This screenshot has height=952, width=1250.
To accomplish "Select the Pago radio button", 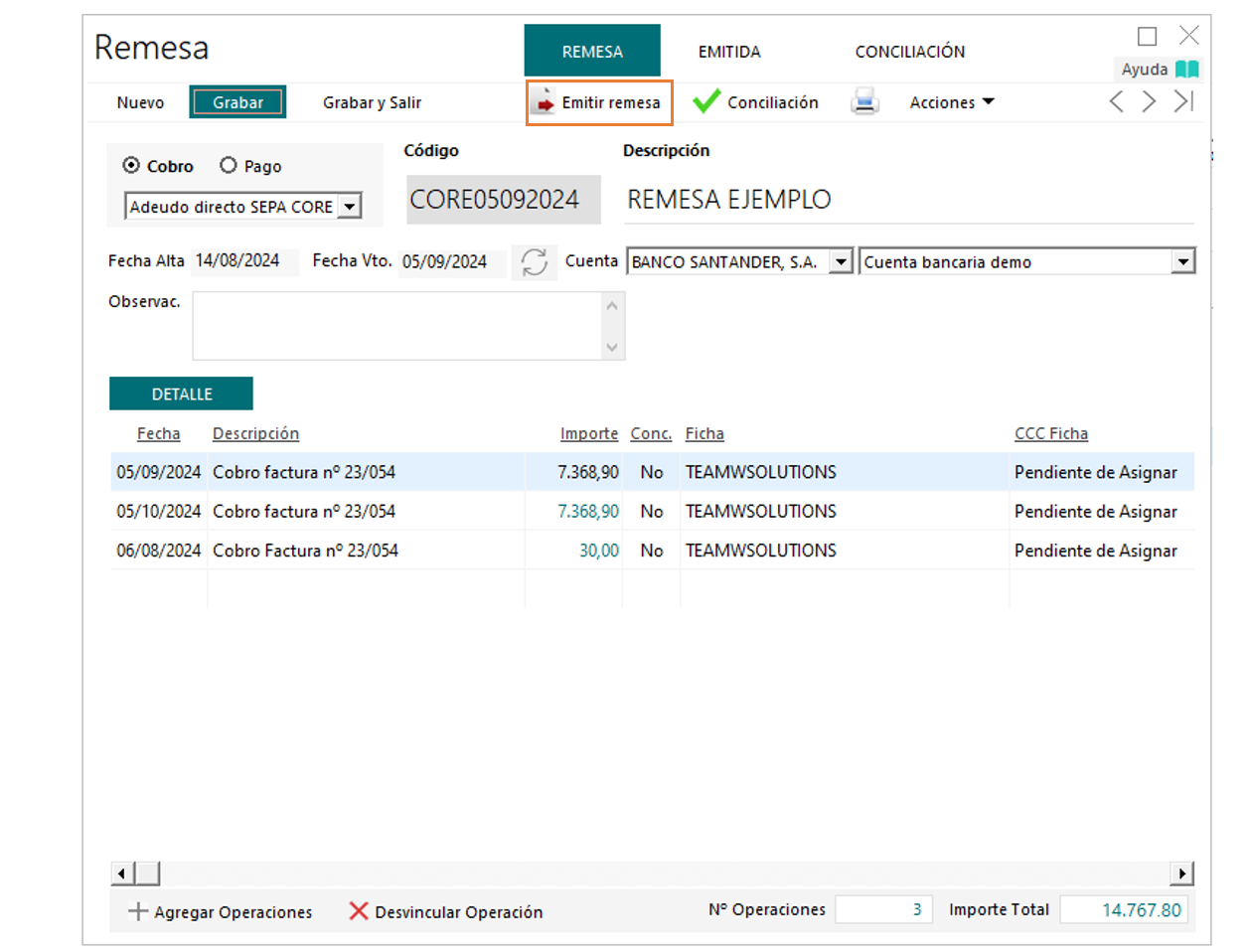I will 229,165.
